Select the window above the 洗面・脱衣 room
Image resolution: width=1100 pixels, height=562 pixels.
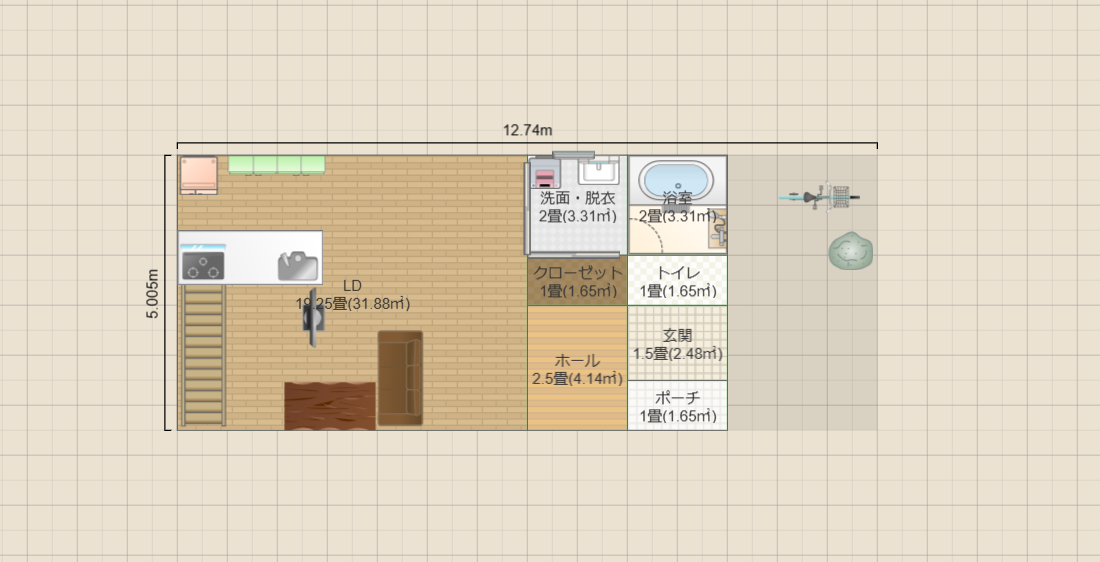573,154
